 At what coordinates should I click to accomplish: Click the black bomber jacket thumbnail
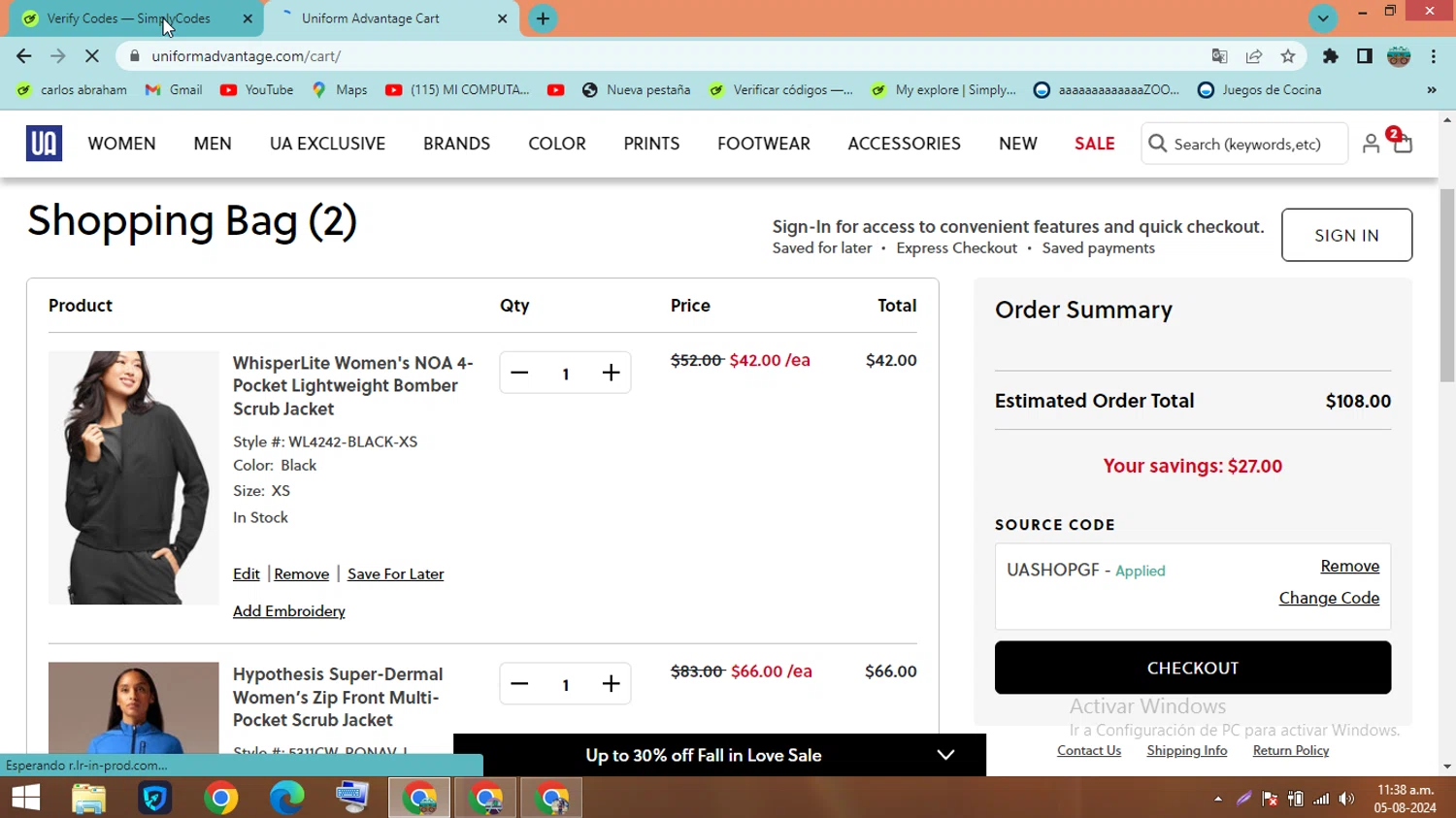[x=134, y=477]
